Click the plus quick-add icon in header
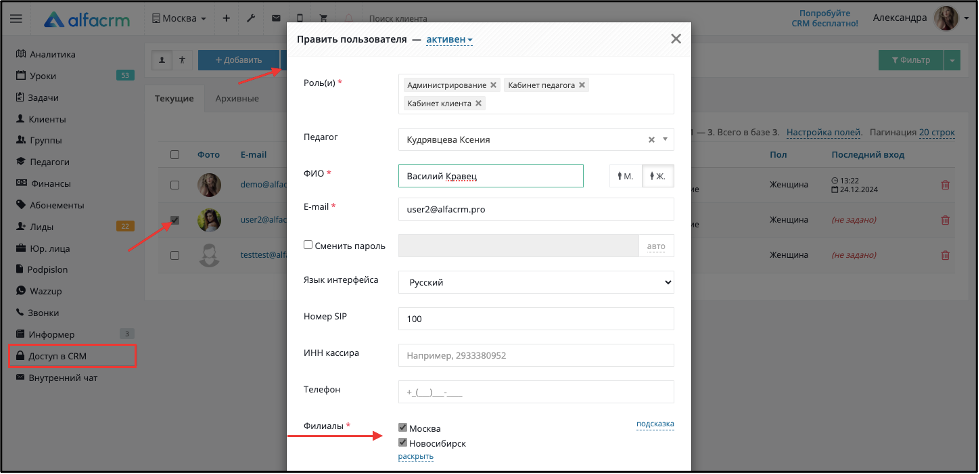Viewport: 979px width, 474px height. pyautogui.click(x=226, y=19)
